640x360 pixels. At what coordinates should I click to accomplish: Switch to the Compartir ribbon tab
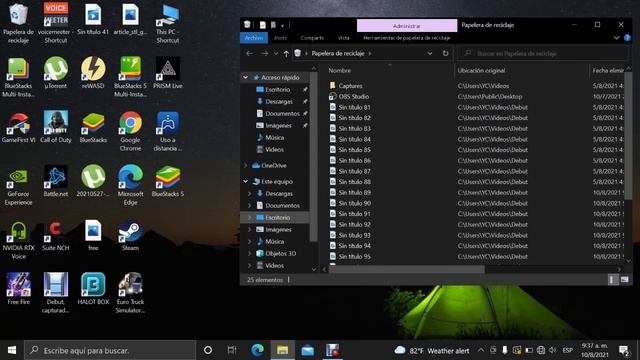tap(312, 38)
